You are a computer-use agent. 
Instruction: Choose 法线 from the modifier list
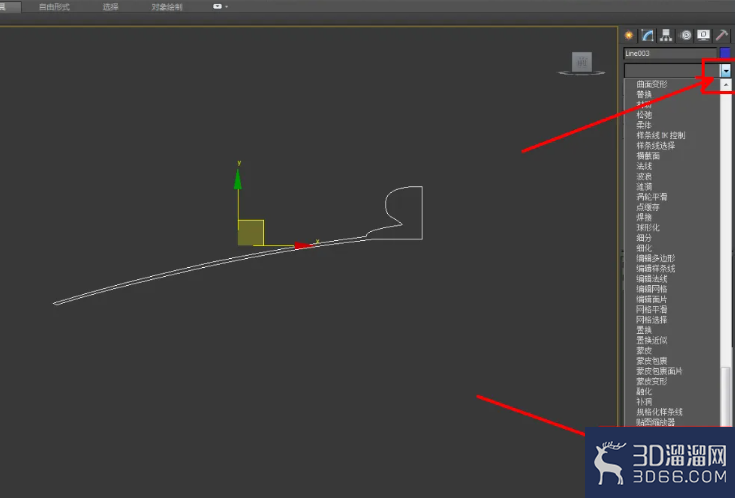point(644,166)
